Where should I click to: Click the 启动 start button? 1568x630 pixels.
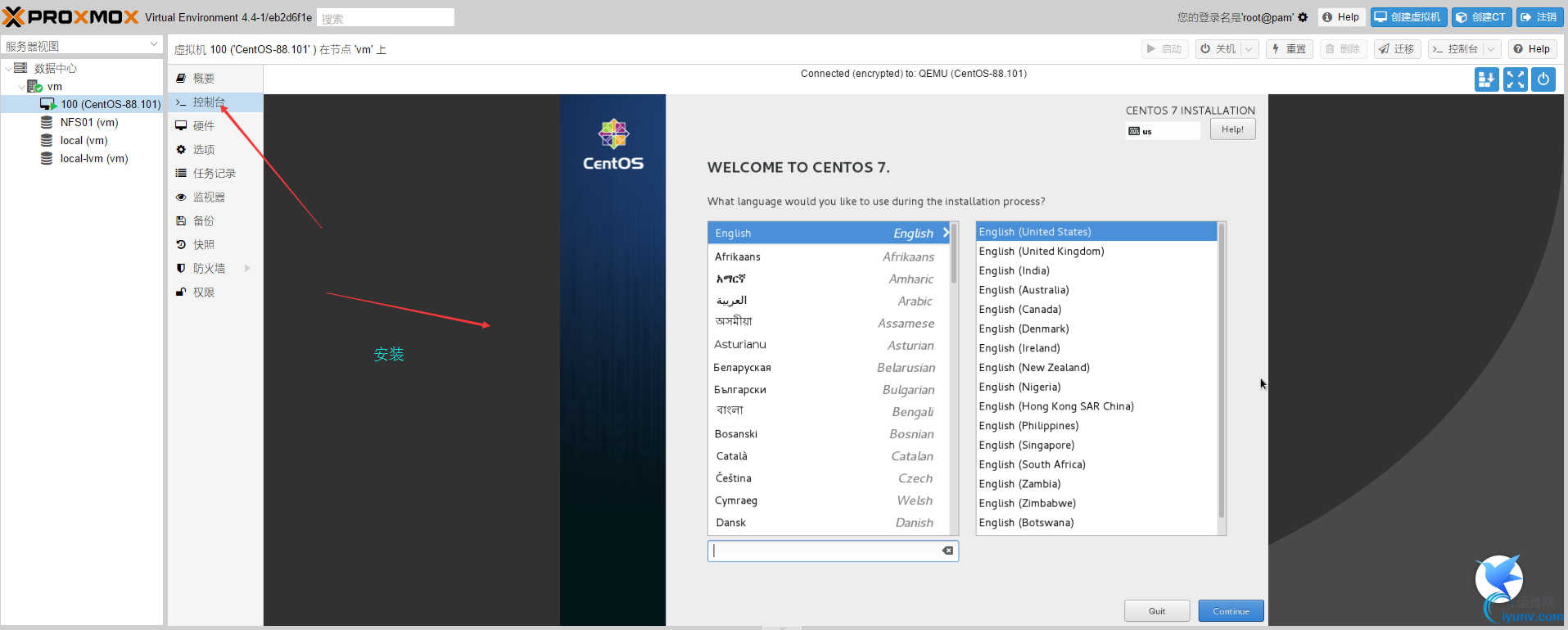pyautogui.click(x=1165, y=49)
